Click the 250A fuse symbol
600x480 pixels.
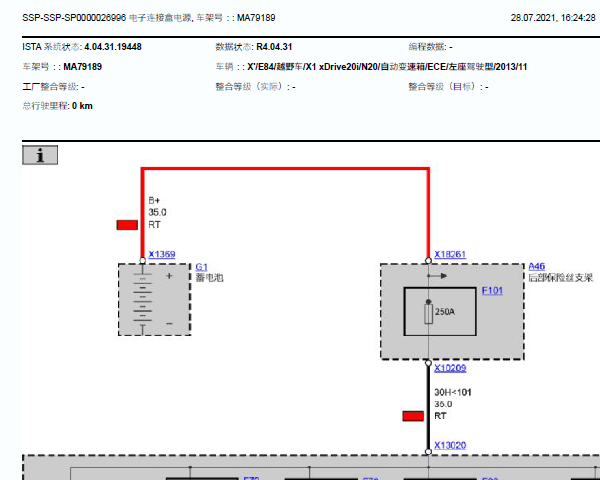point(429,312)
